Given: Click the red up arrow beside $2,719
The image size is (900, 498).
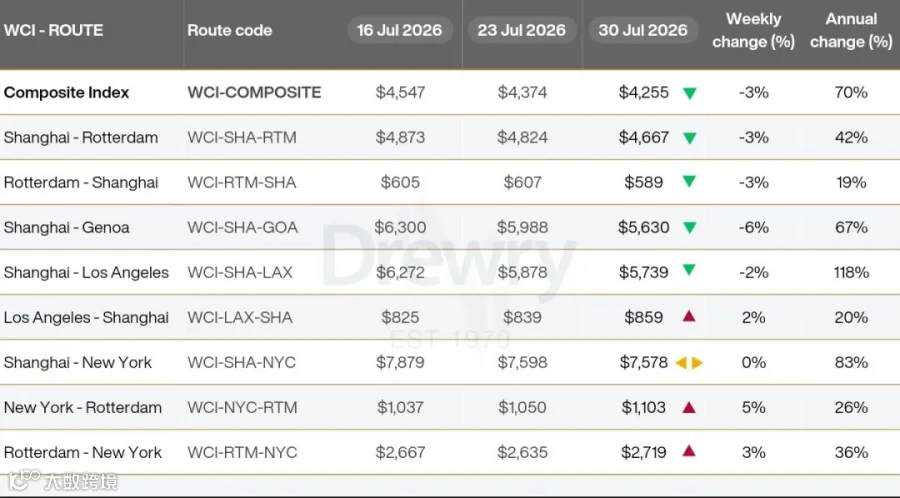Looking at the screenshot, I should pos(689,451).
